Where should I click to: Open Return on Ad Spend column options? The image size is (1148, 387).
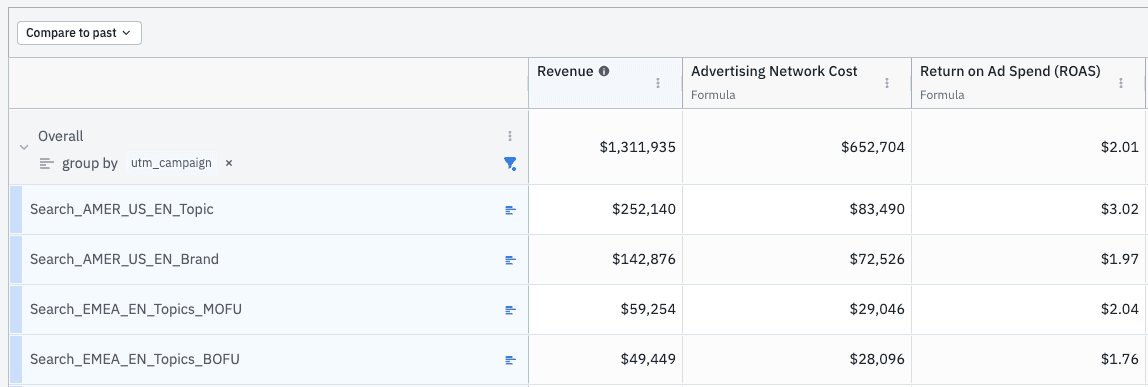[1120, 83]
